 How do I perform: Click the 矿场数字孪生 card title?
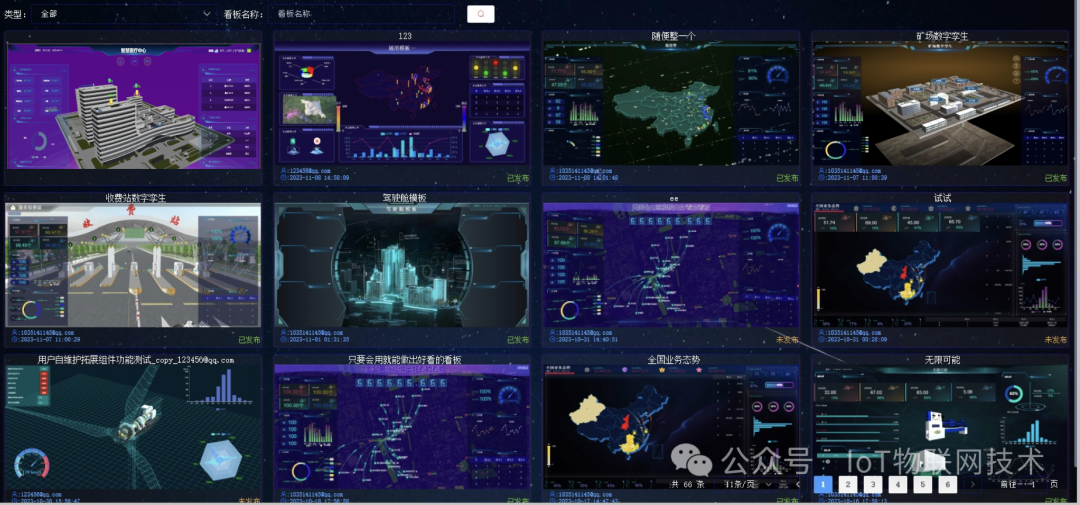point(942,36)
